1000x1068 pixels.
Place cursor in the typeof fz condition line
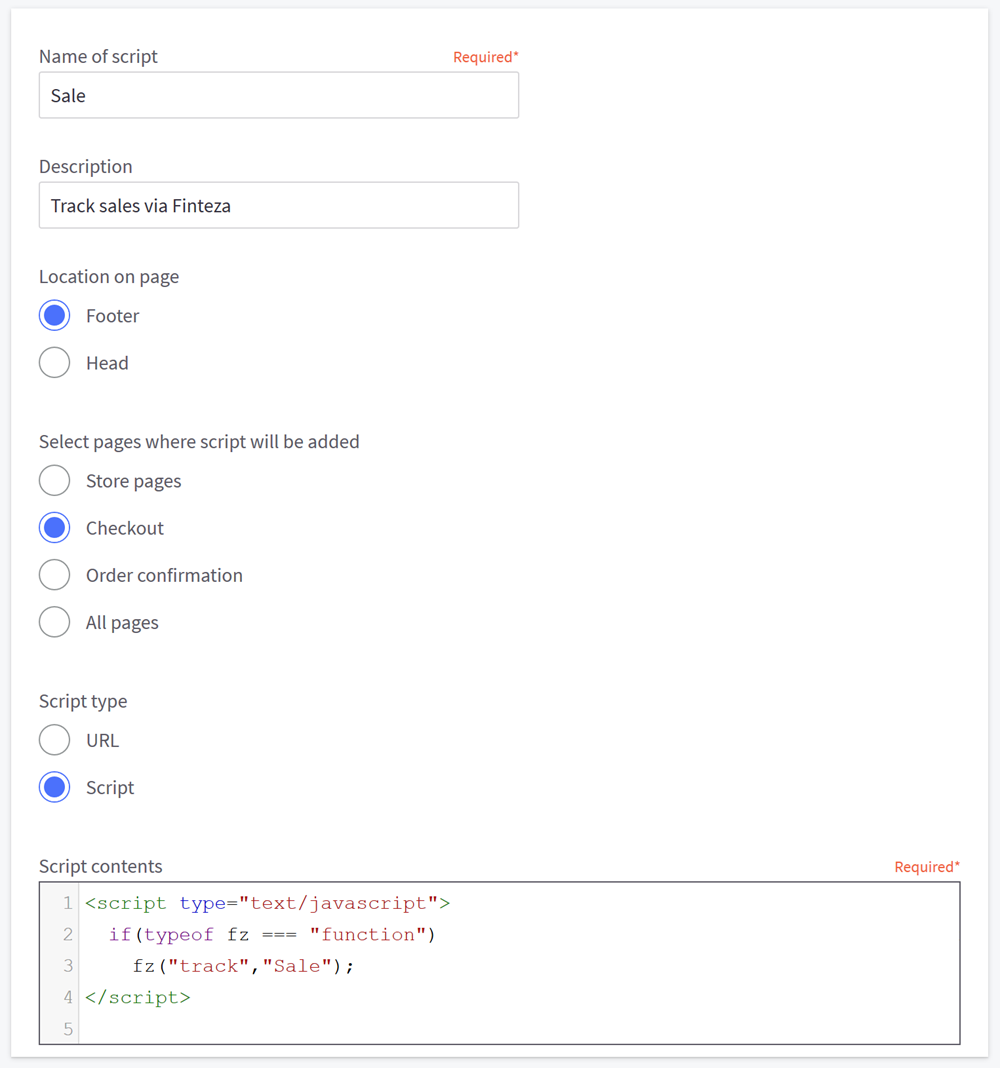pos(272,935)
